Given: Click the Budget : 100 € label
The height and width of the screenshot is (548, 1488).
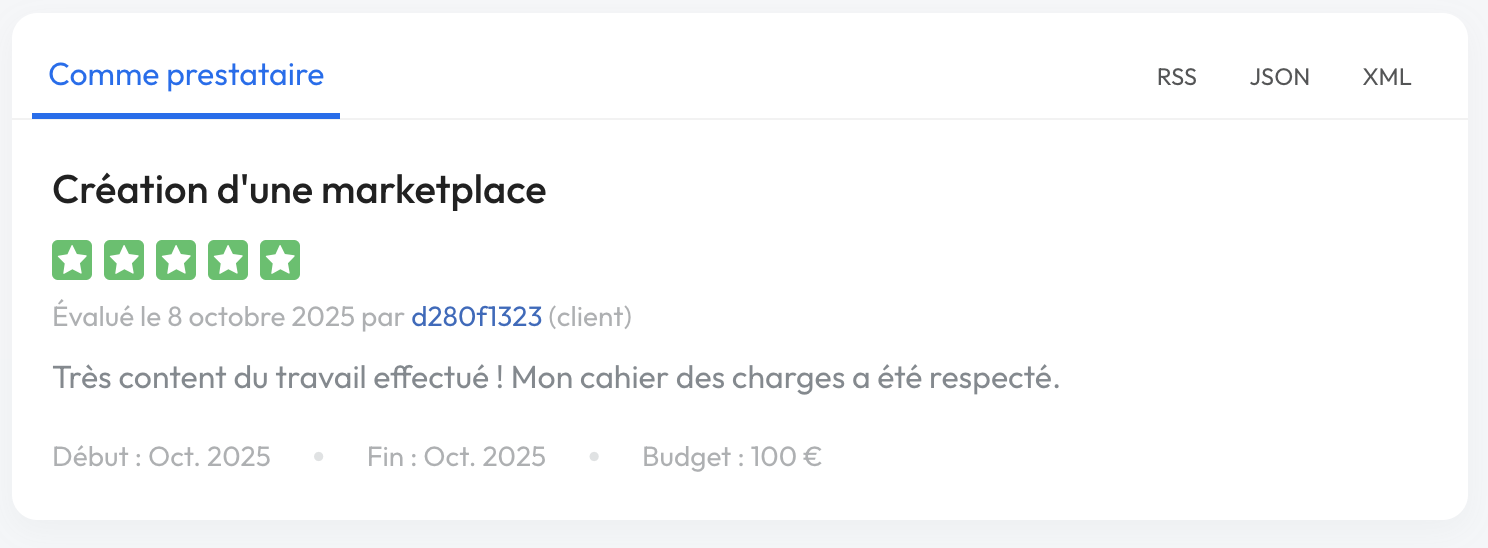Looking at the screenshot, I should coord(732,457).
